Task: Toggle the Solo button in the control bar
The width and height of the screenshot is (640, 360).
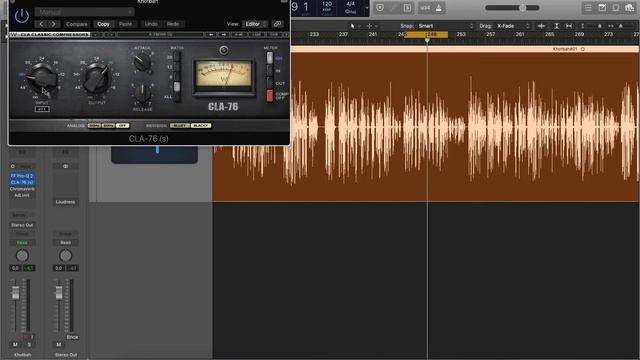Action: [x=407, y=8]
